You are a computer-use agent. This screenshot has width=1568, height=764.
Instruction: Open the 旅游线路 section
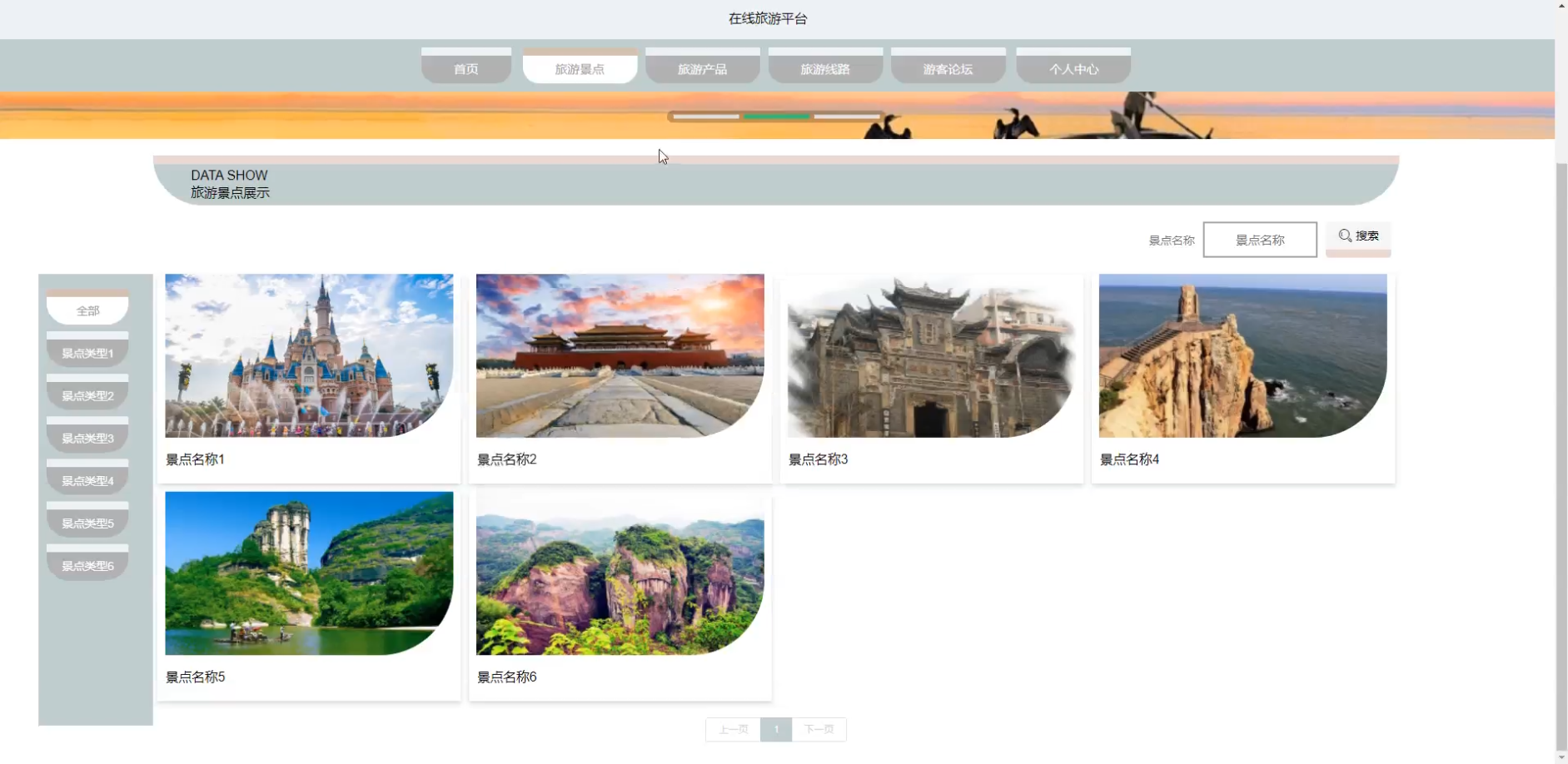click(x=824, y=69)
